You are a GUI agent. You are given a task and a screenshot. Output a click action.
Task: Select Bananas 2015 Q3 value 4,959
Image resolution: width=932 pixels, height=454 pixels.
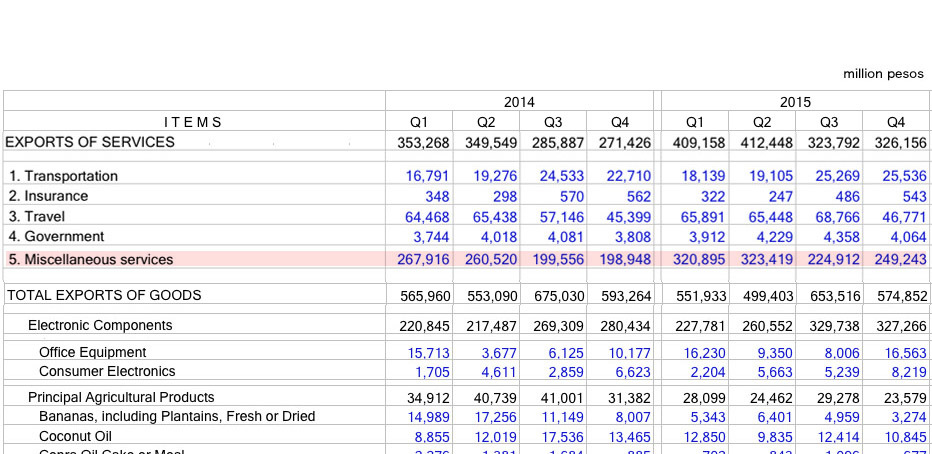841,417
